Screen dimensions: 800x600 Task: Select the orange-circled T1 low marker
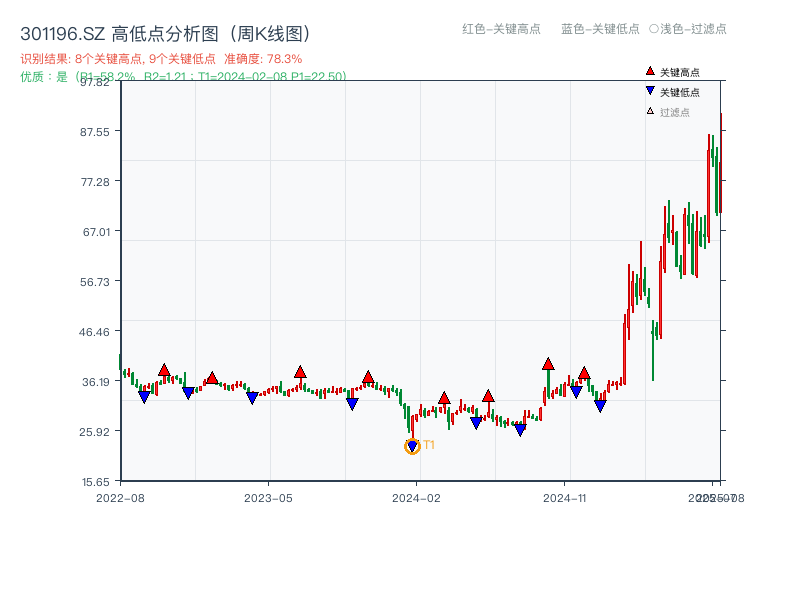[x=412, y=446]
